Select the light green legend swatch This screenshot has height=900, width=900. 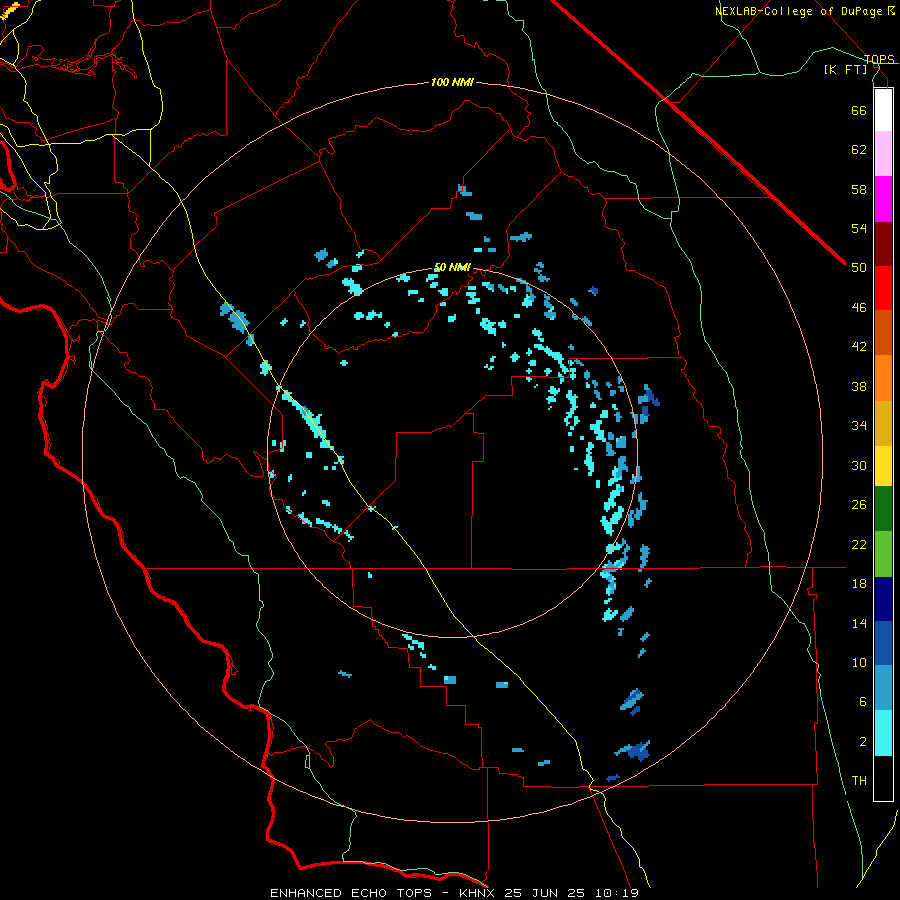pyautogui.click(x=883, y=554)
